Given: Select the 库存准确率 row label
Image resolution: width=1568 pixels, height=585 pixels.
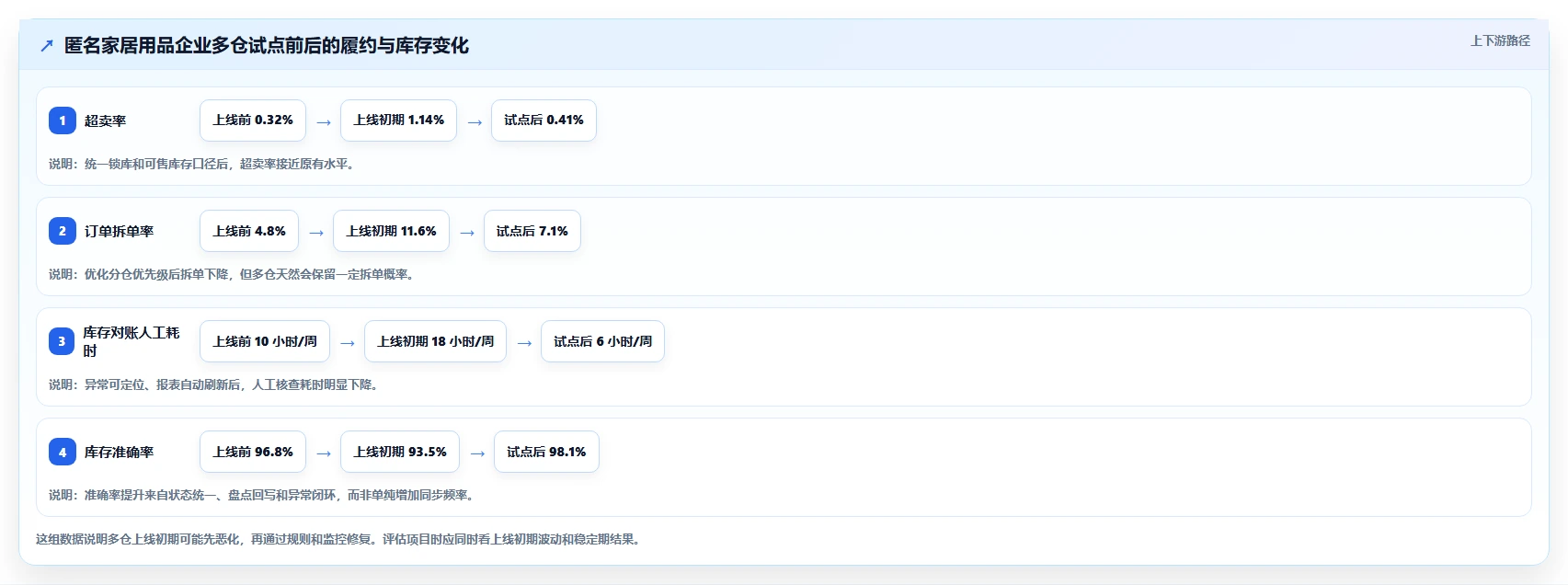Looking at the screenshot, I should (119, 452).
